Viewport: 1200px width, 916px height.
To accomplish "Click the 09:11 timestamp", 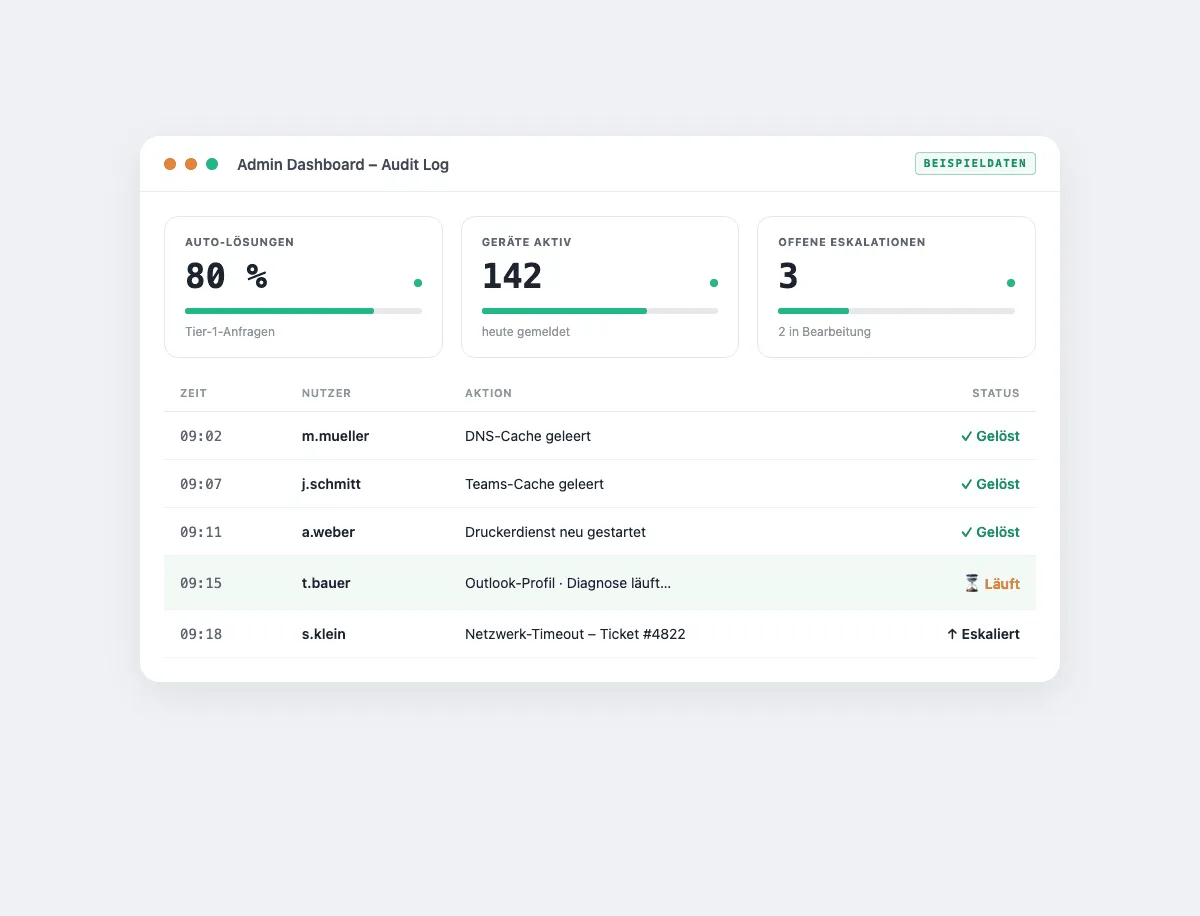I will (201, 532).
